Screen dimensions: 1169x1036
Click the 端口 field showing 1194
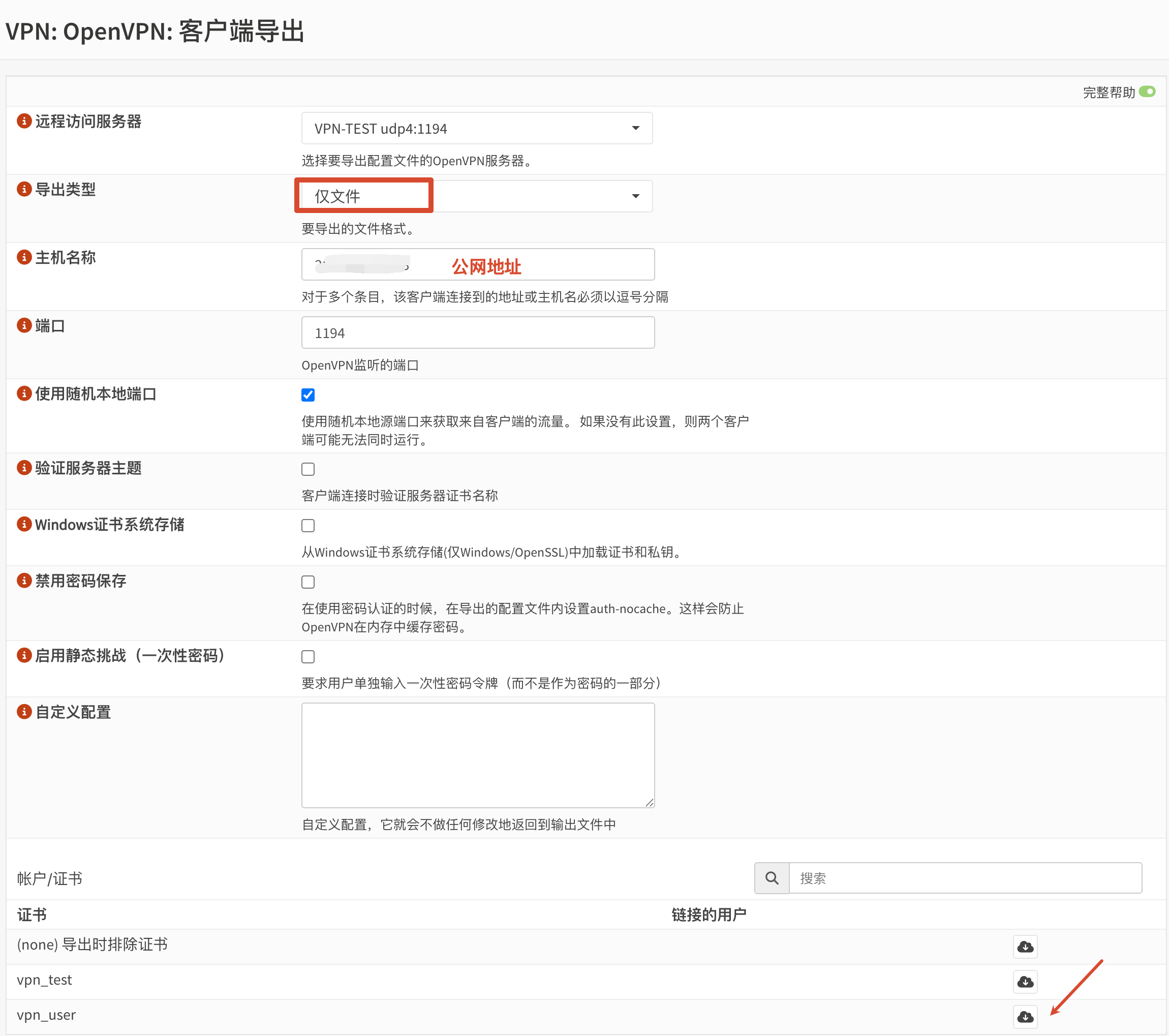pos(478,332)
